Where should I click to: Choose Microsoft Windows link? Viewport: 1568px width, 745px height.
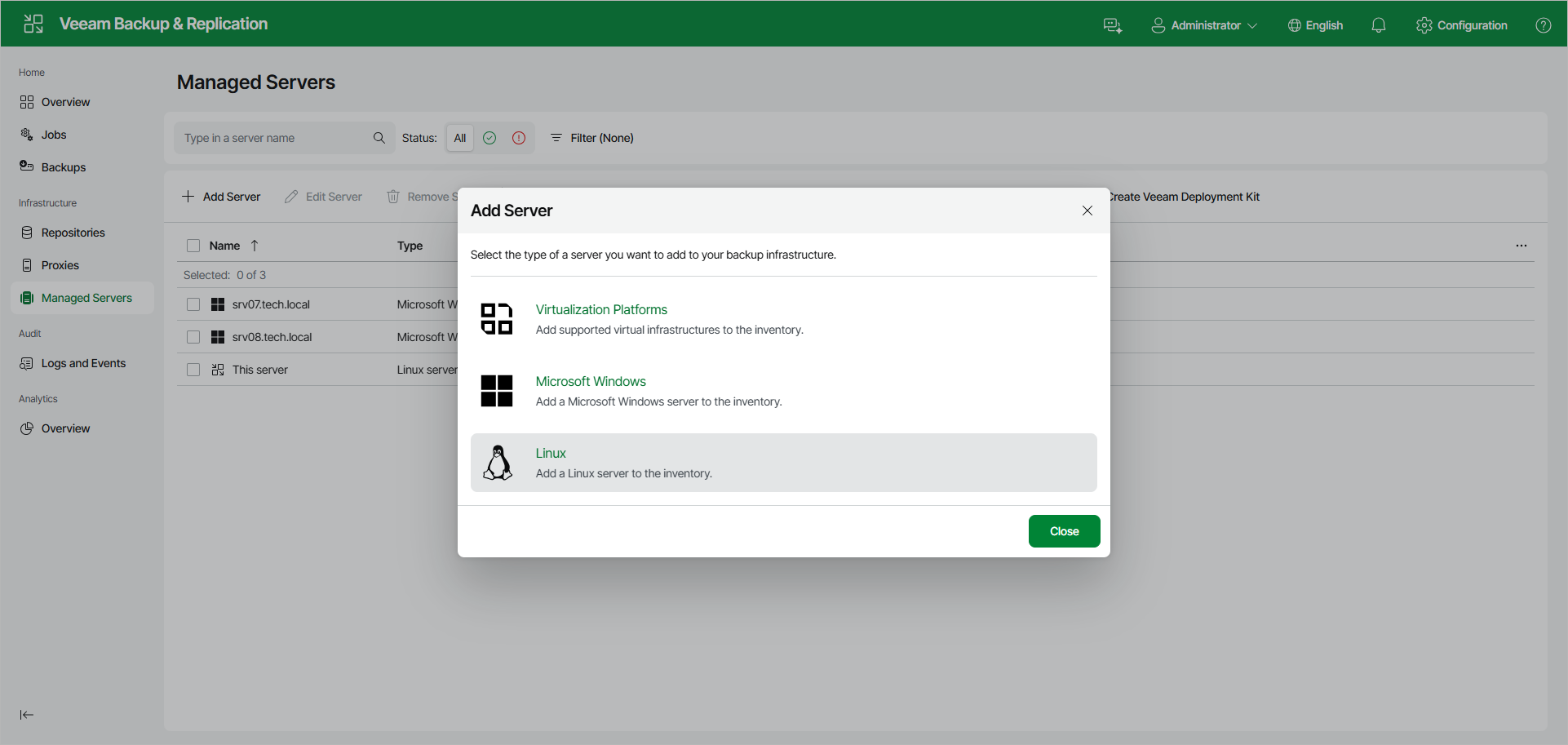pos(591,381)
